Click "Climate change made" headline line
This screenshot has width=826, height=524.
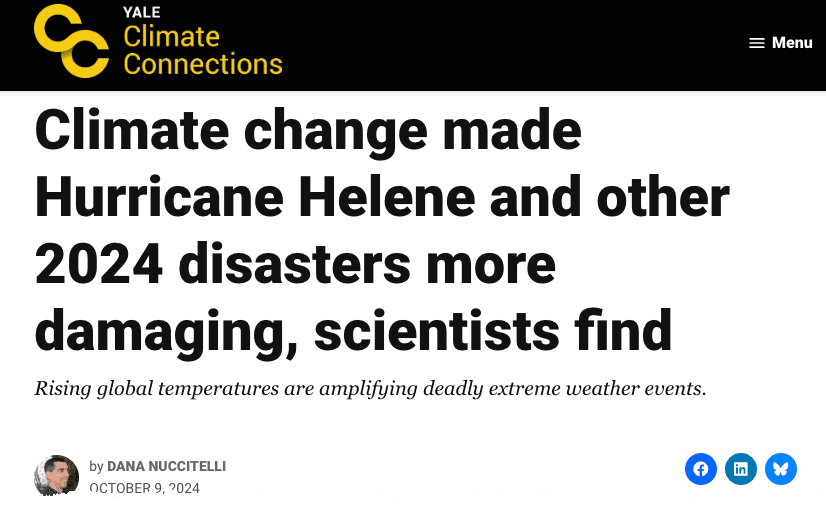click(308, 133)
